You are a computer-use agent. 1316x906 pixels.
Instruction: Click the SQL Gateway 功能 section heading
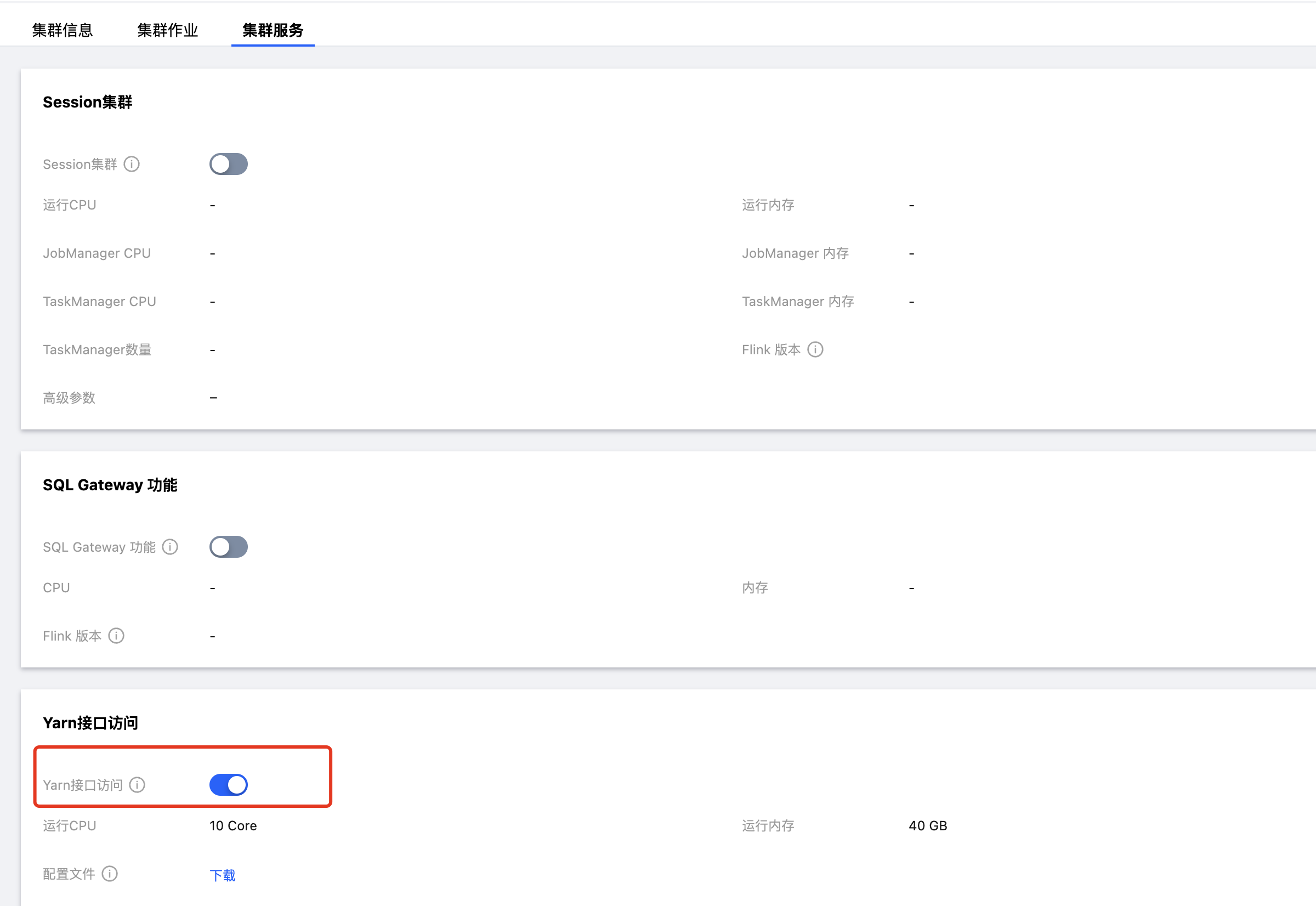110,485
